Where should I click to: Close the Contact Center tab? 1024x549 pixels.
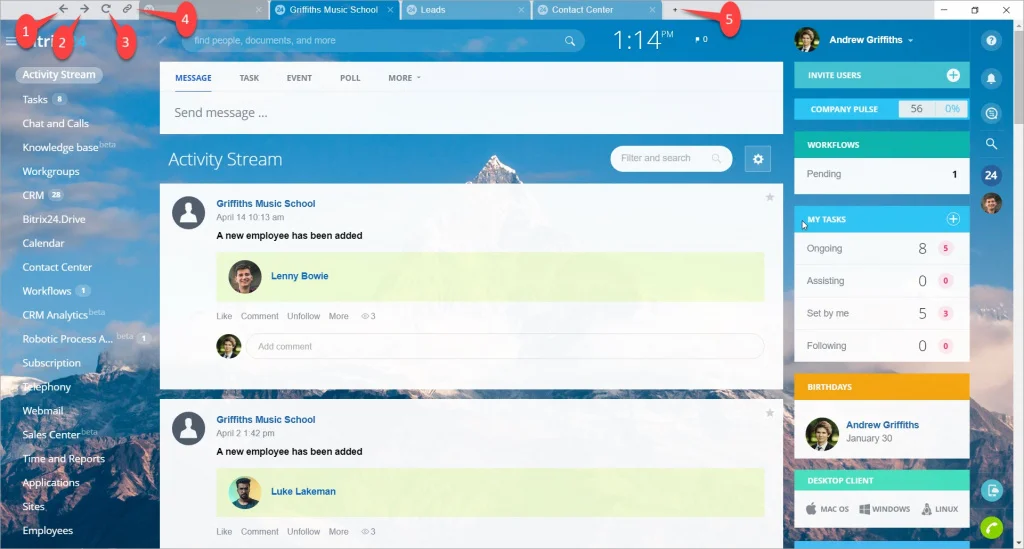(x=652, y=10)
